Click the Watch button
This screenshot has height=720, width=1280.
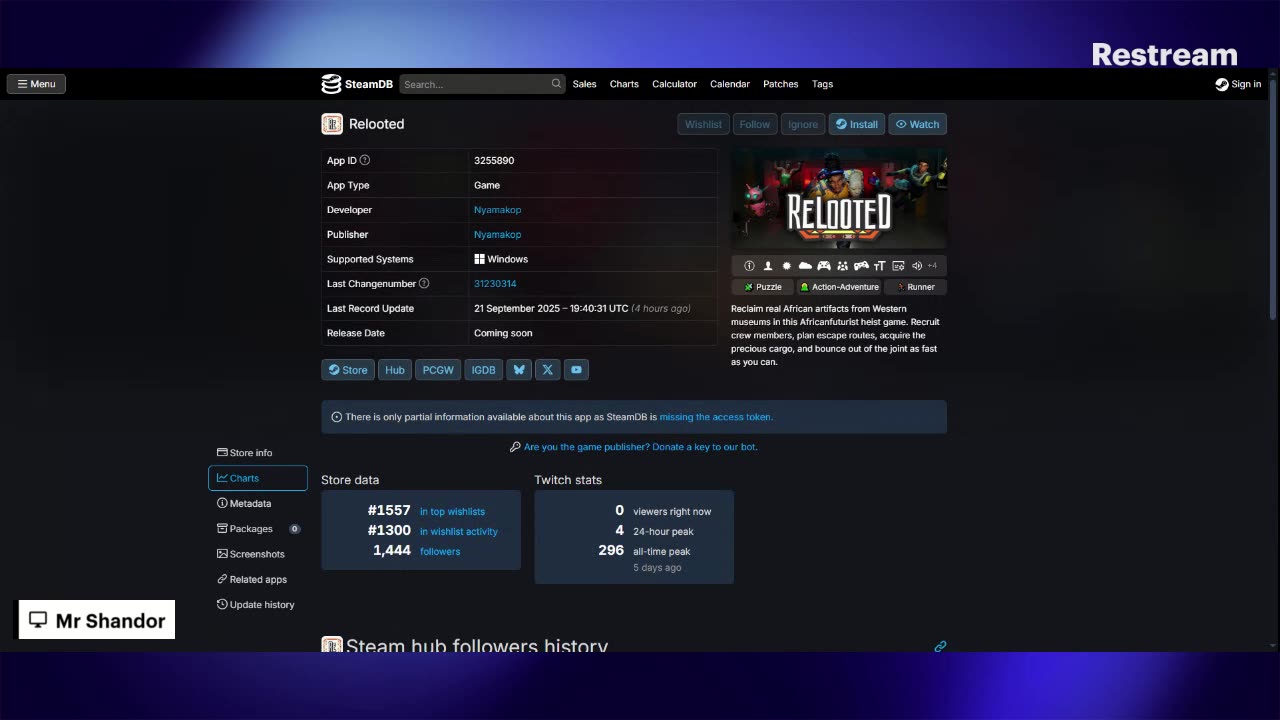click(x=918, y=124)
